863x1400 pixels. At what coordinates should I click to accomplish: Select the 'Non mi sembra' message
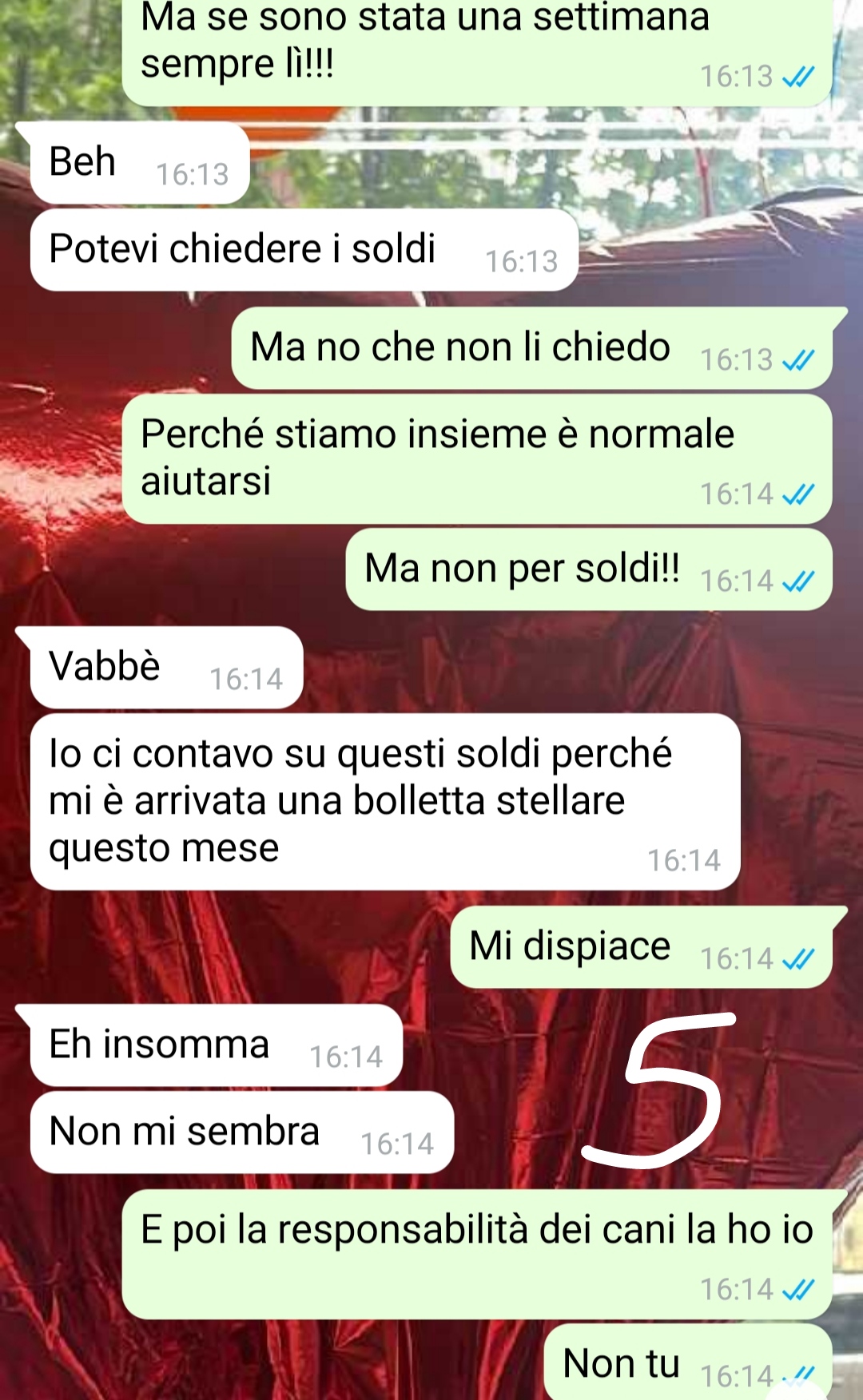point(242,1132)
